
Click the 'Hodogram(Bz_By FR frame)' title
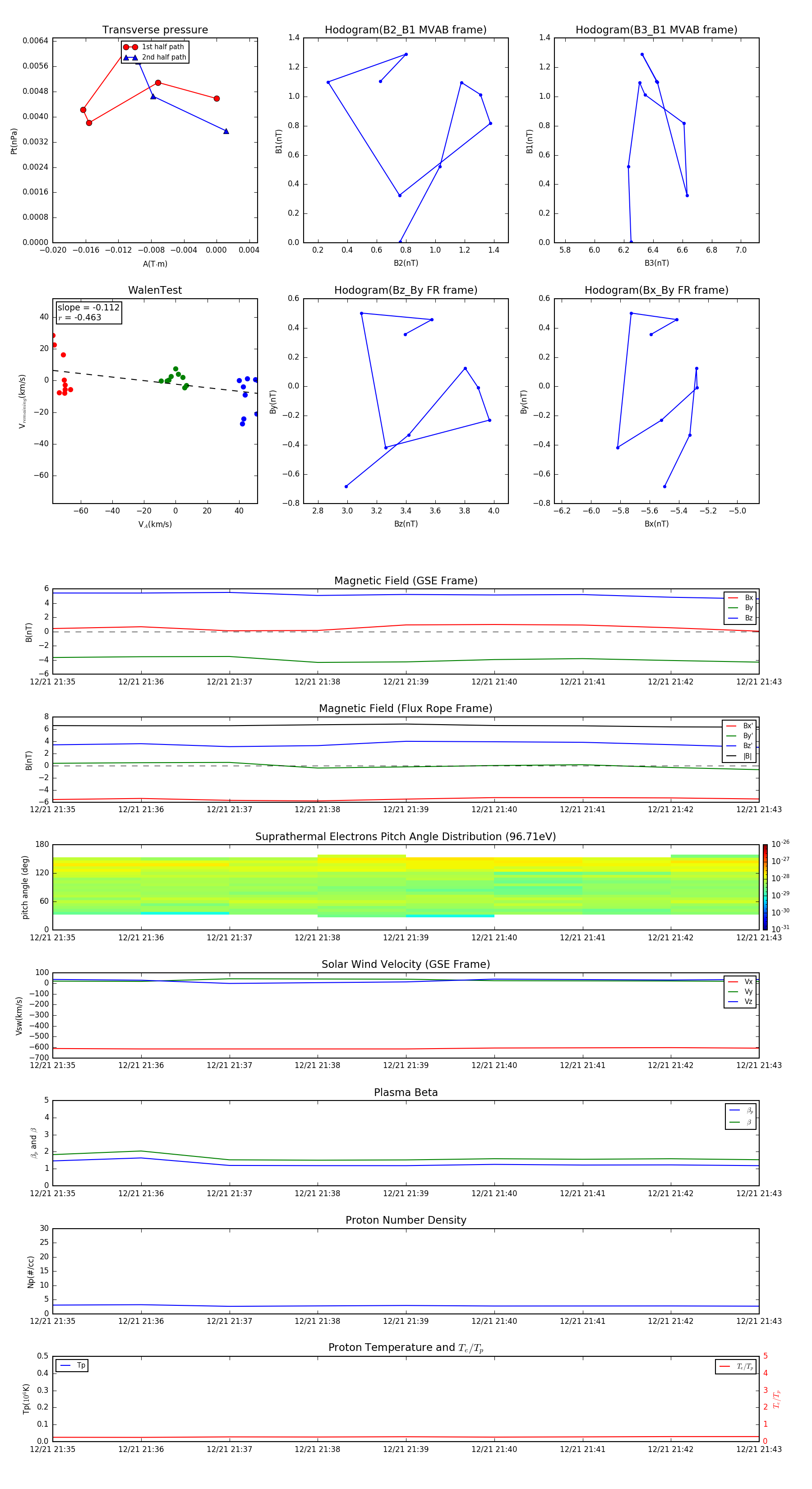tap(406, 290)
